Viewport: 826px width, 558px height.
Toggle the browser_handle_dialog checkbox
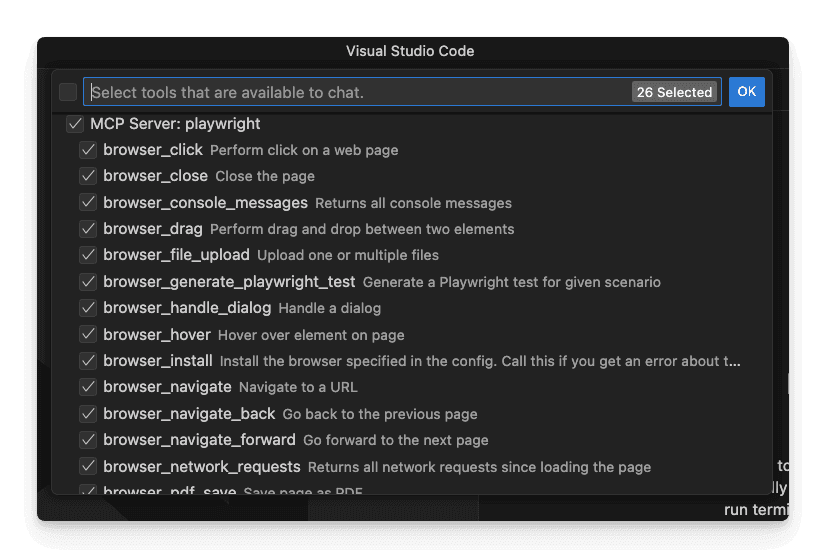pyautogui.click(x=88, y=308)
